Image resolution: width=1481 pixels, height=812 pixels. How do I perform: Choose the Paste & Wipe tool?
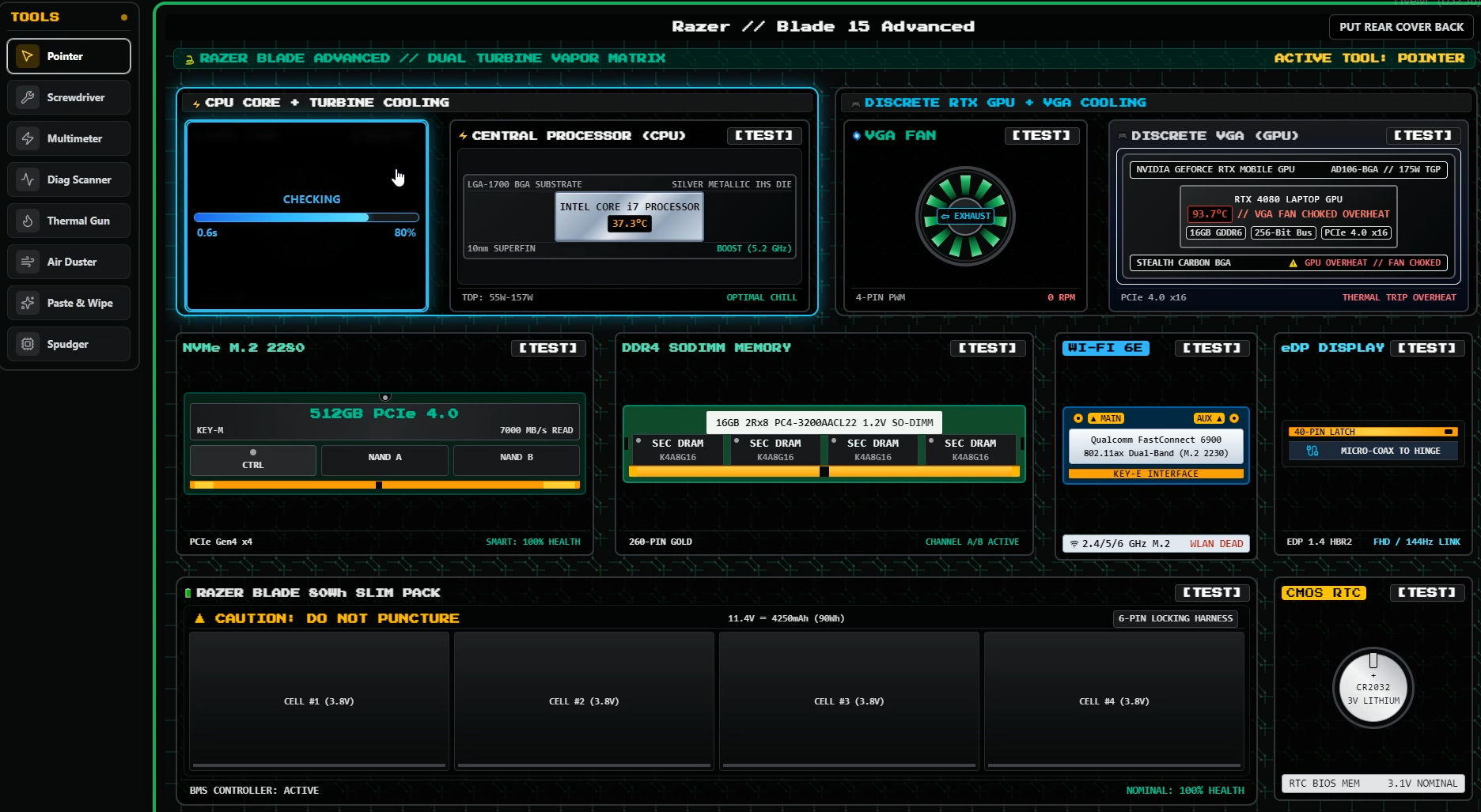(x=69, y=303)
